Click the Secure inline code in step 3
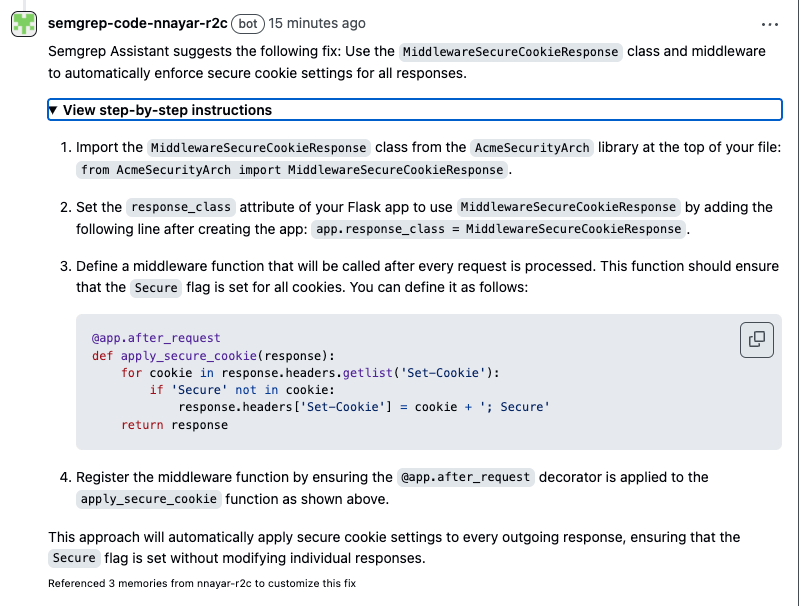 click(x=156, y=288)
